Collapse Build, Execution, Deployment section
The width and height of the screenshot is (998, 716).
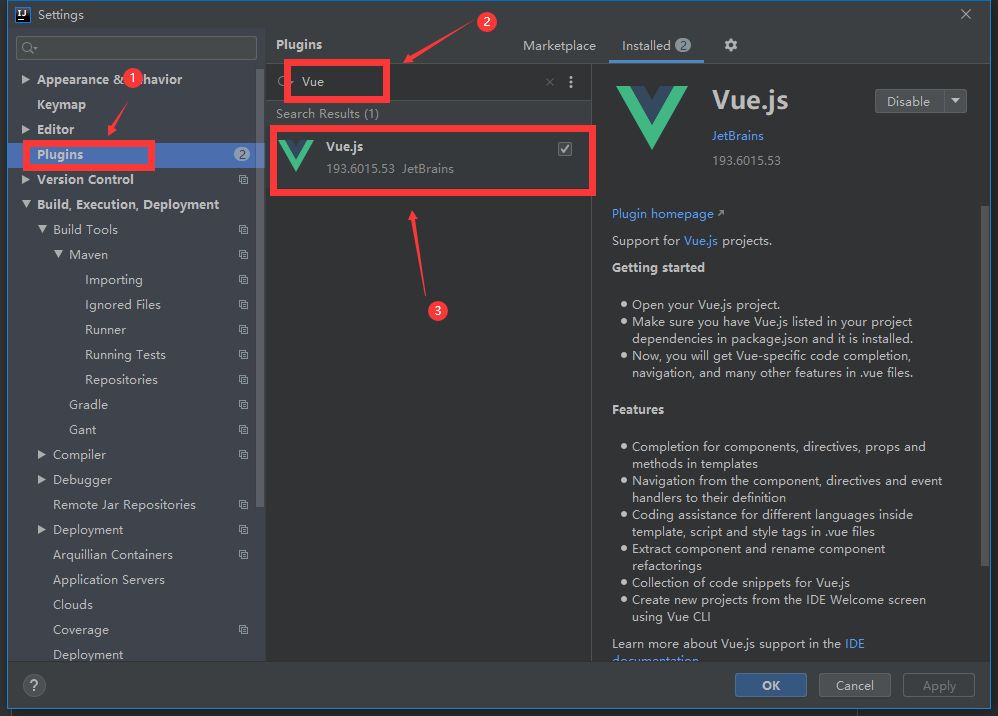click(x=26, y=204)
